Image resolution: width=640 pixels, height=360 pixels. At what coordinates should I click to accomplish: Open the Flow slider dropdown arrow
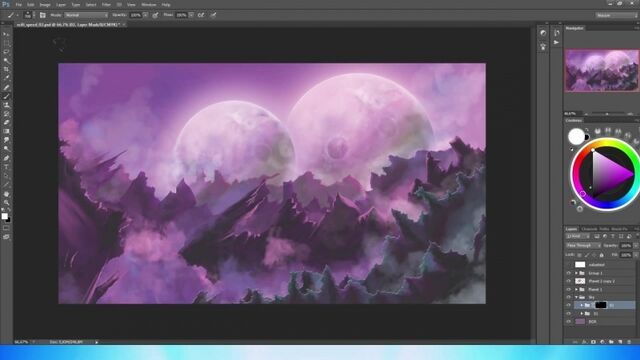click(x=191, y=15)
